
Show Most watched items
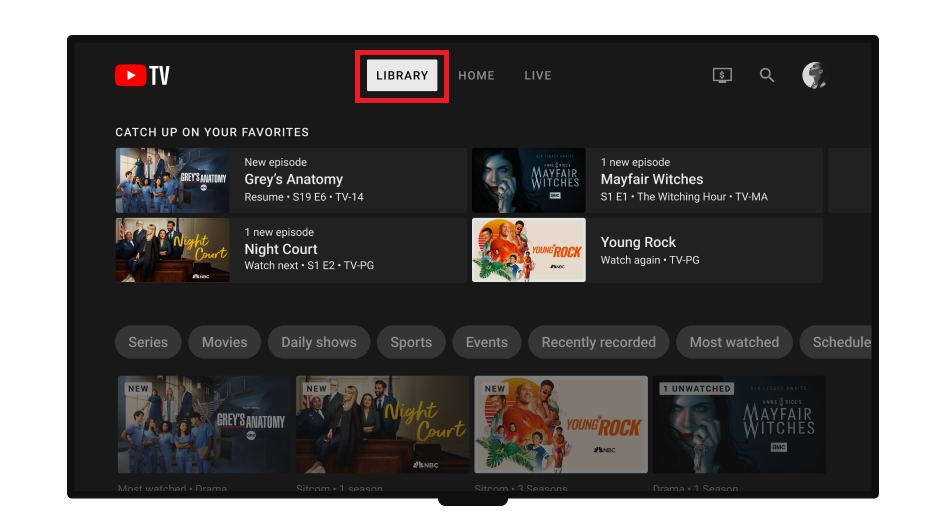click(734, 342)
